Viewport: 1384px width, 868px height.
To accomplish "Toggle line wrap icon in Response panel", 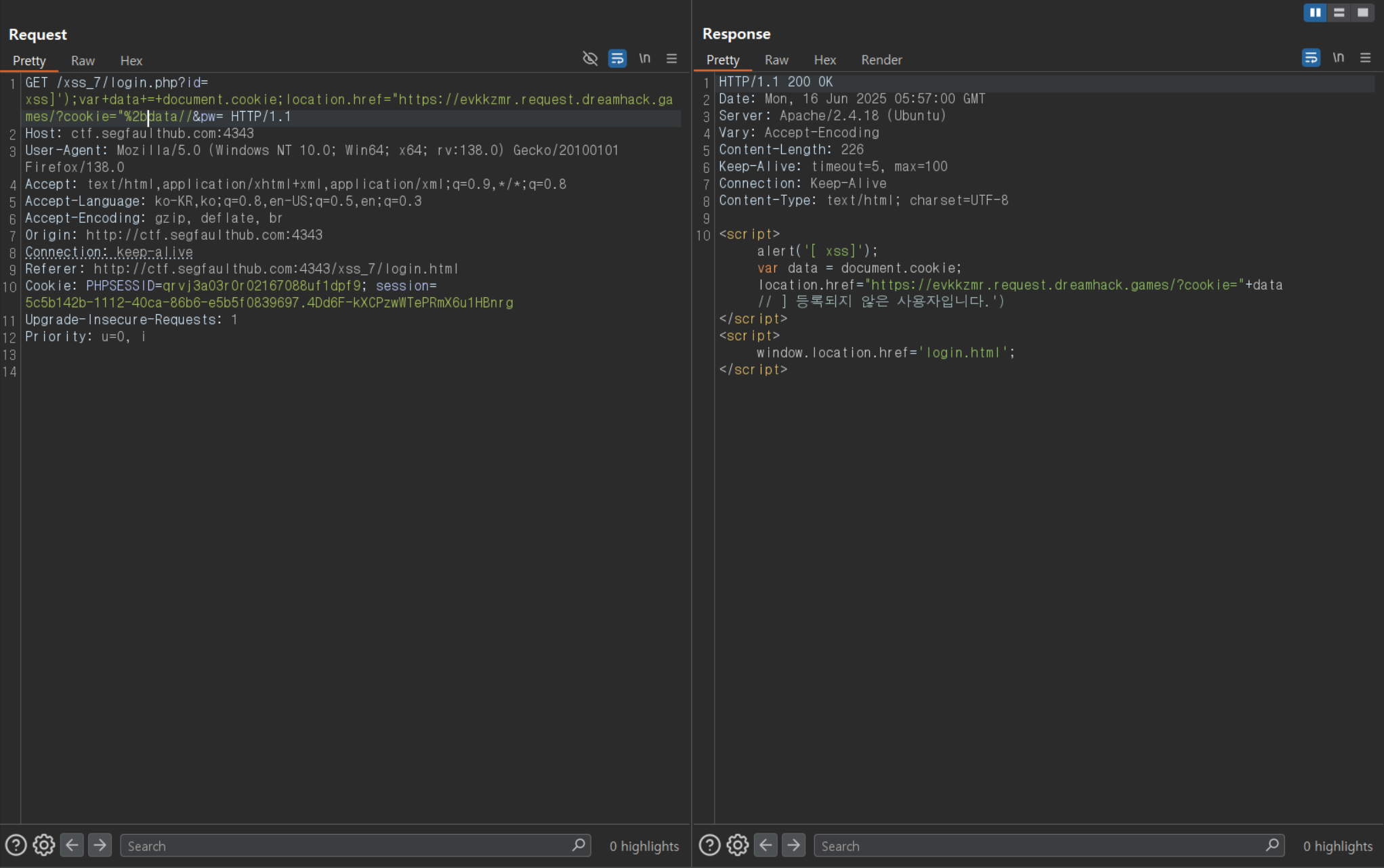I will tap(1311, 58).
